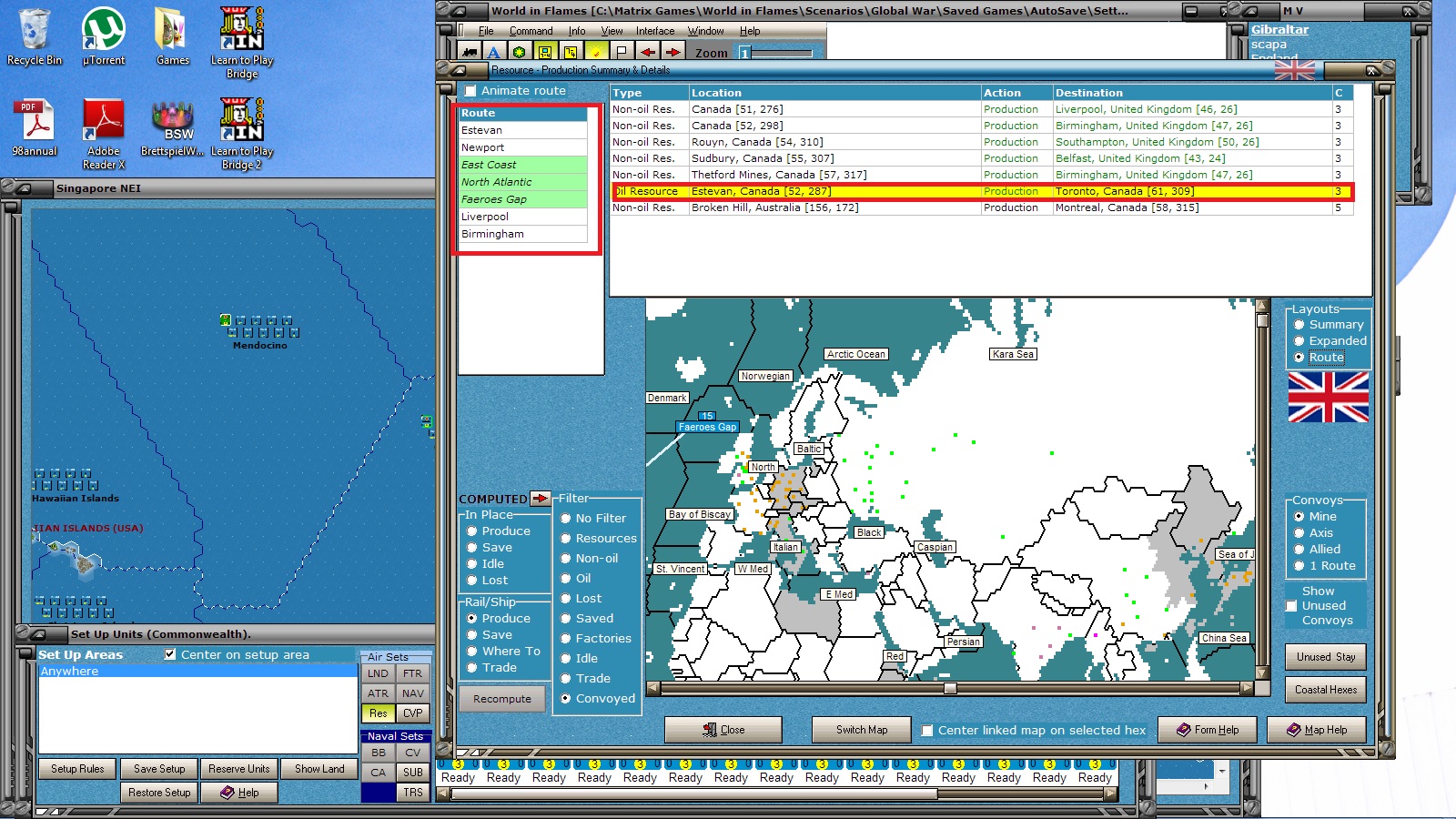
Task: Open the Interface menu
Action: [x=655, y=31]
